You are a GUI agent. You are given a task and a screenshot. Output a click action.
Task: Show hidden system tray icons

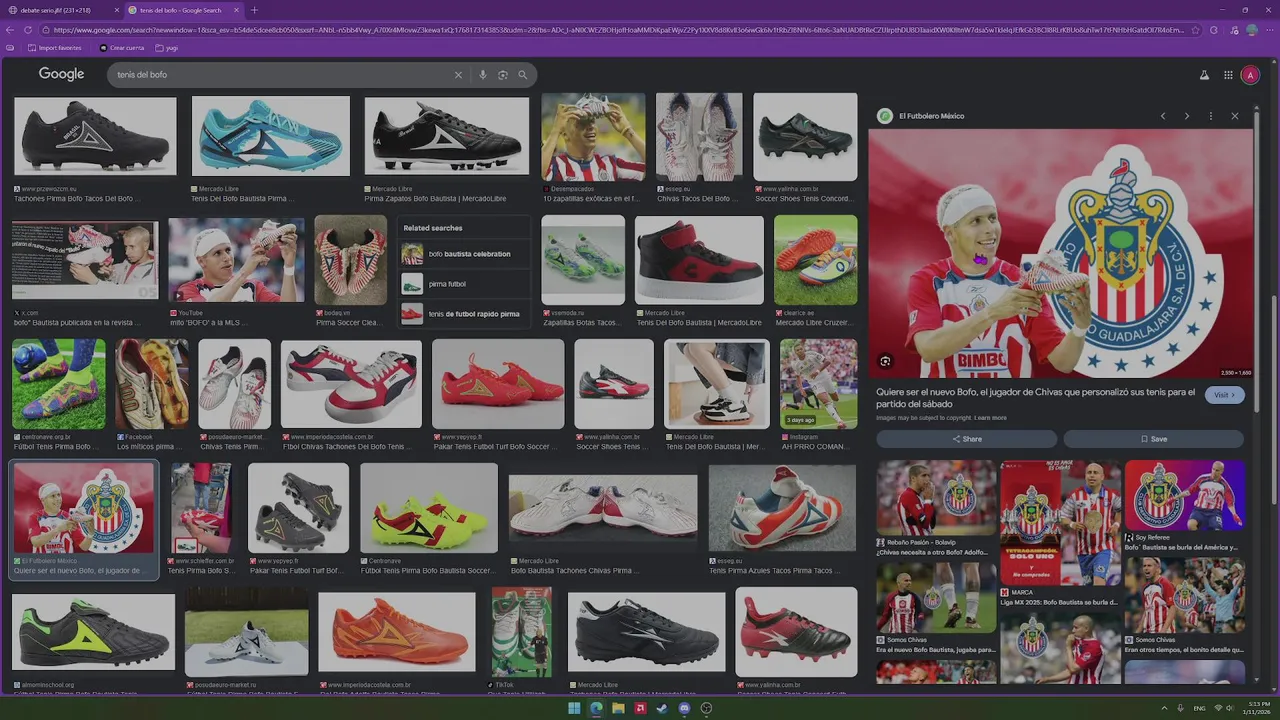[1165, 708]
